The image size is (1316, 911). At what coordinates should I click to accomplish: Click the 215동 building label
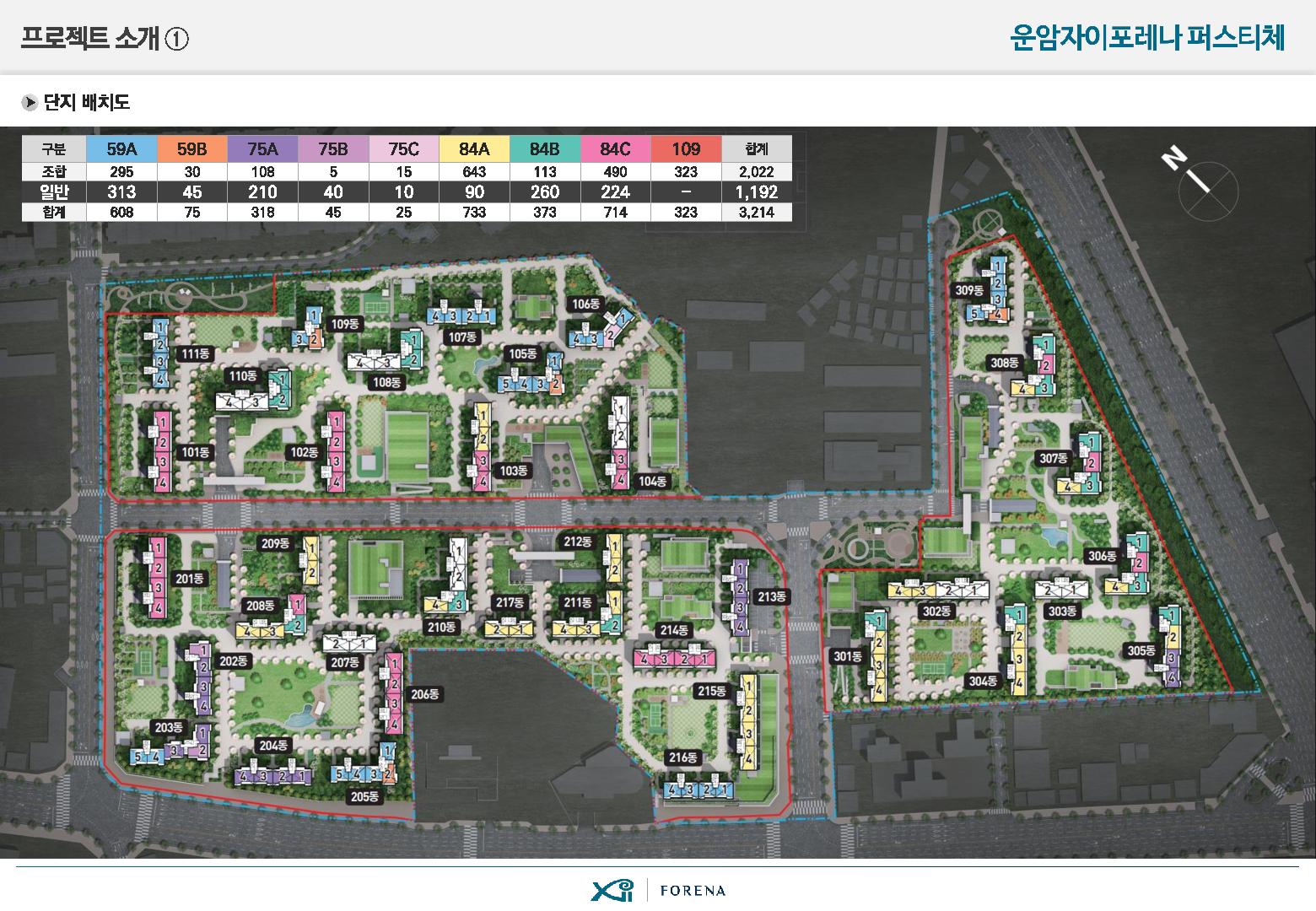coord(712,691)
